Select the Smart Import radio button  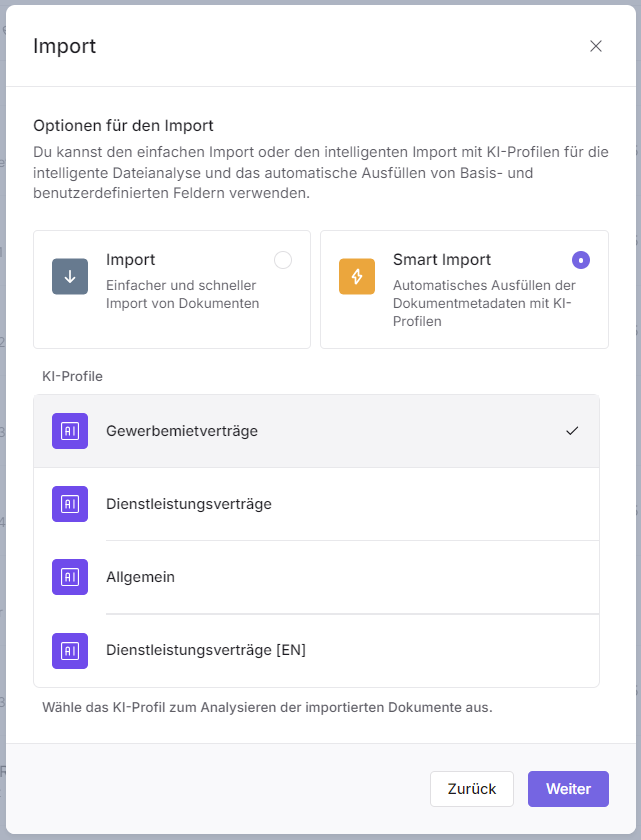[x=580, y=260]
